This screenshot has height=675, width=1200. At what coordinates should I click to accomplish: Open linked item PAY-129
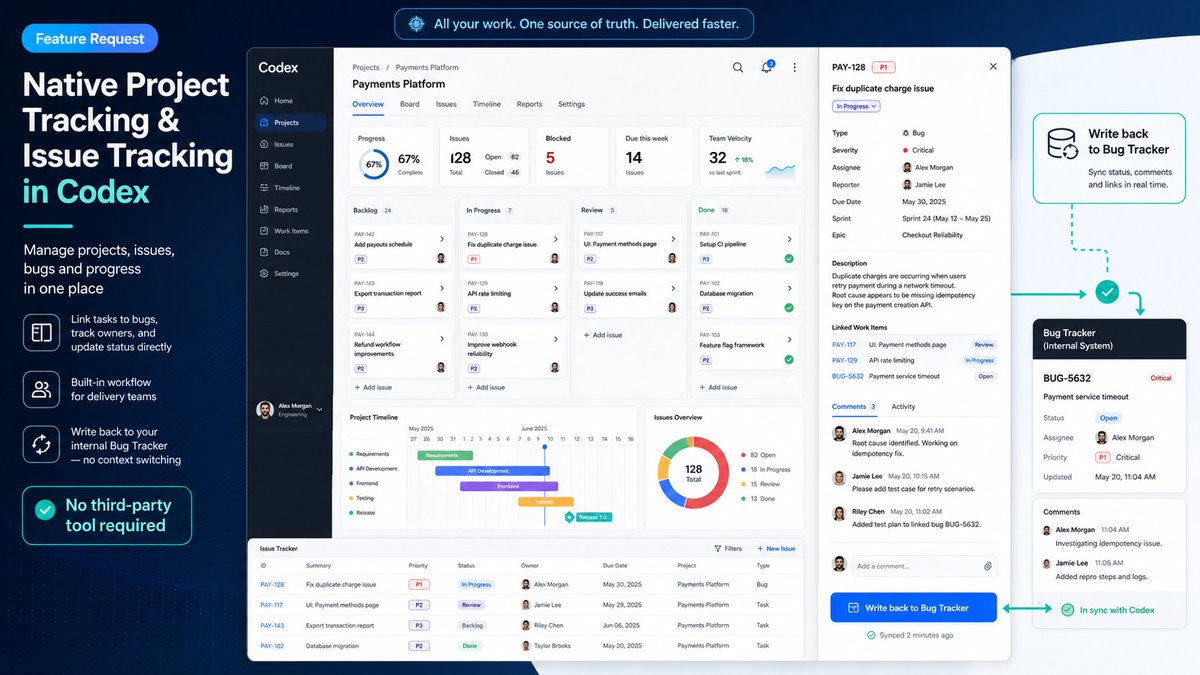point(844,360)
